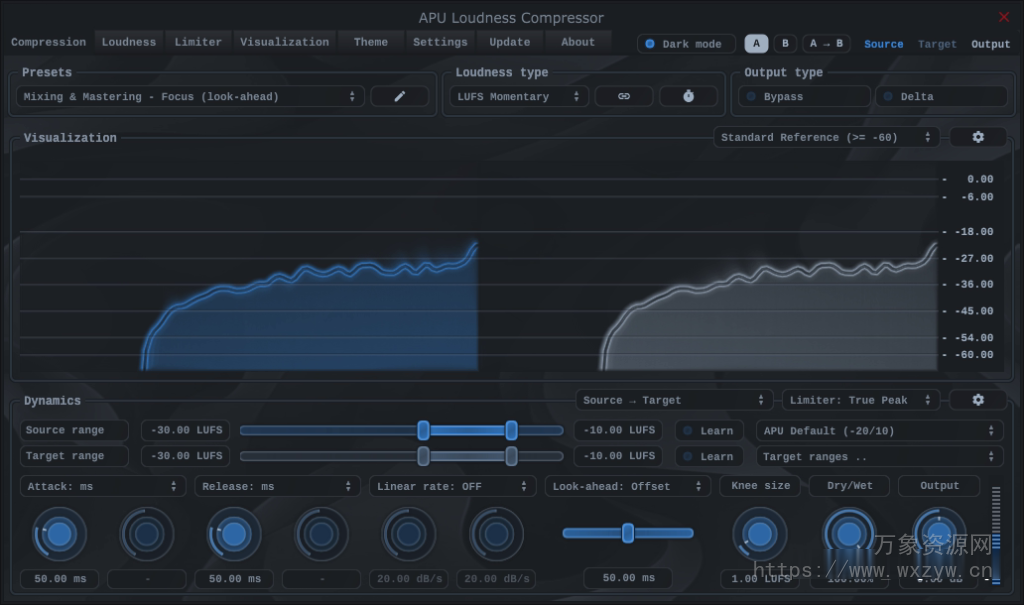
Task: Click the Attack knob showing 50.00 ms
Action: (59, 533)
